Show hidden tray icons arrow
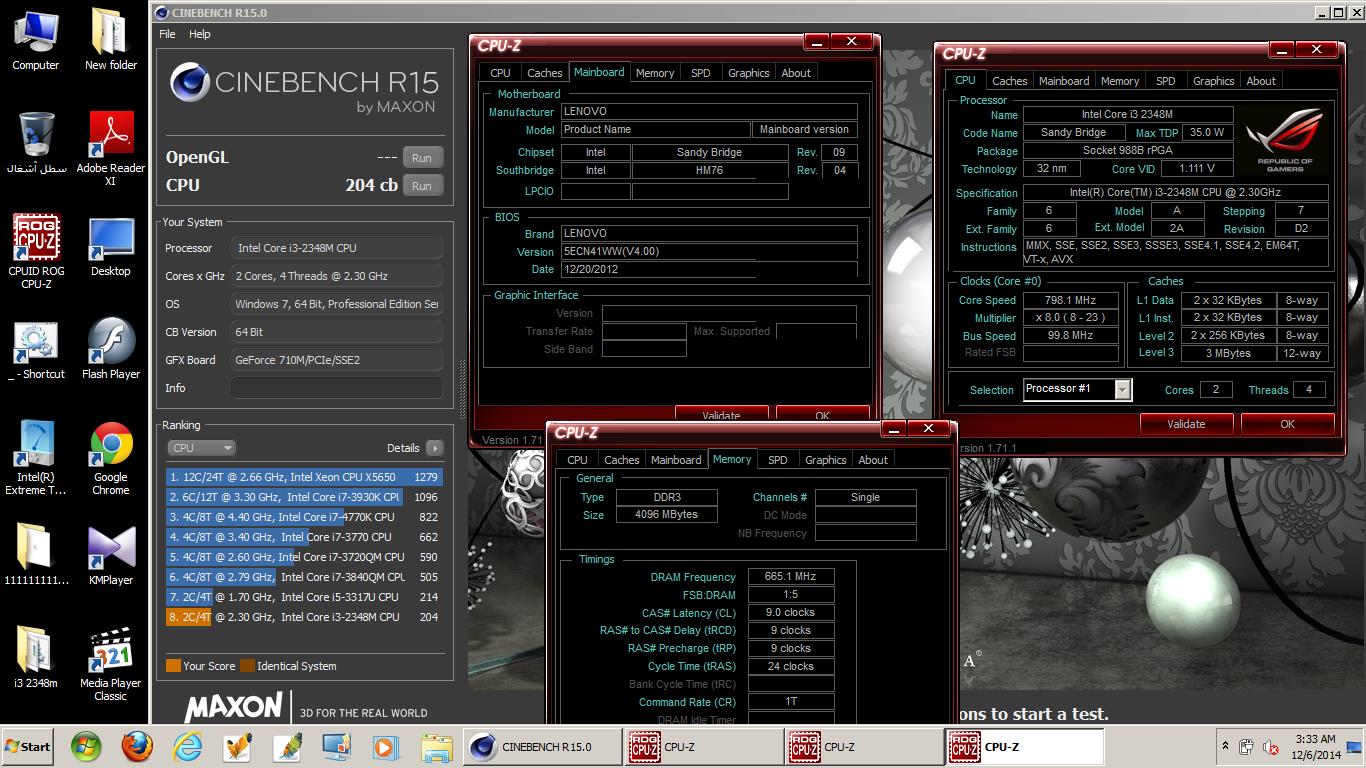Image resolution: width=1366 pixels, height=768 pixels. (1225, 746)
